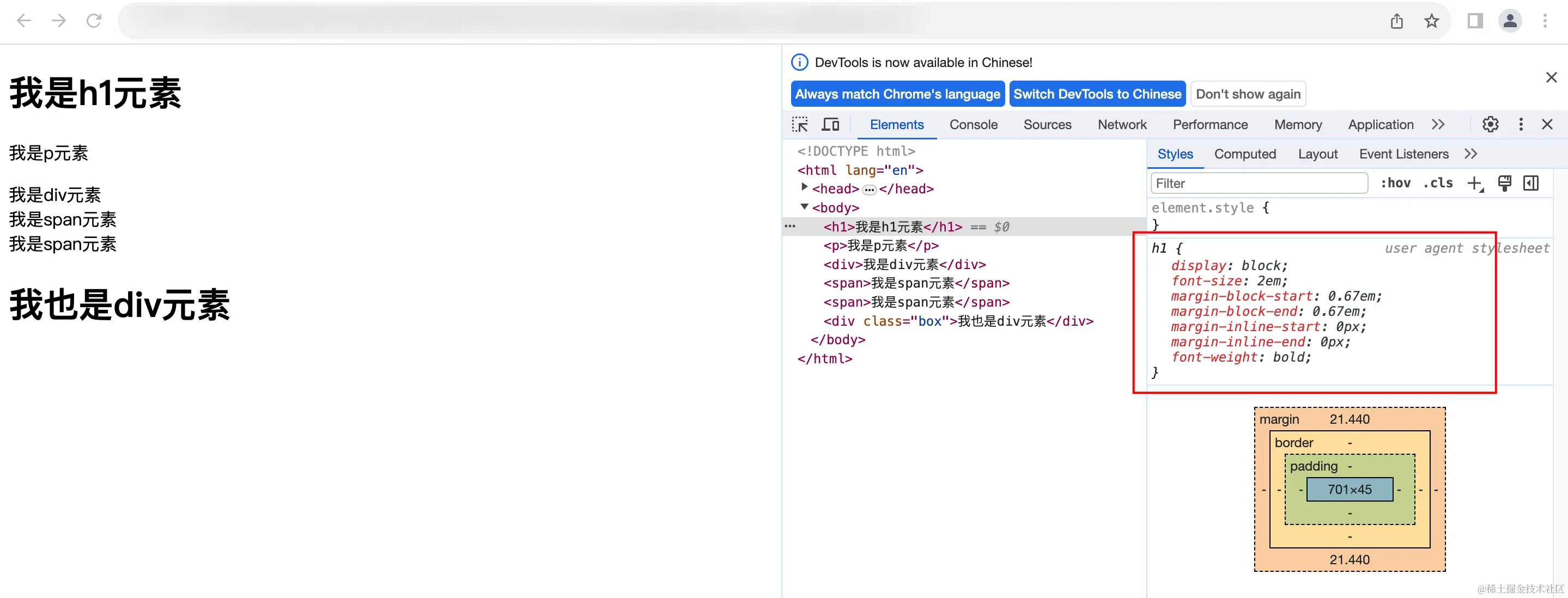Click Don't show again
The width and height of the screenshot is (1568, 598).
(x=1248, y=94)
